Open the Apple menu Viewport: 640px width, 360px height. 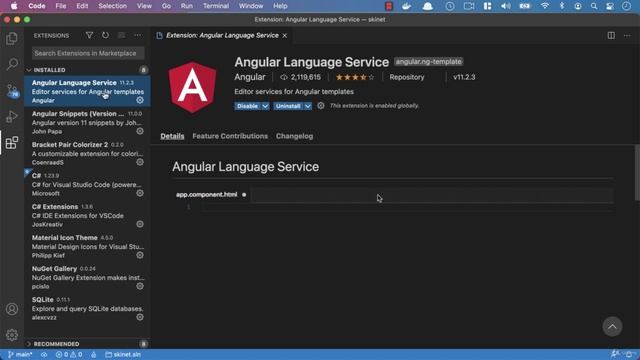pos(14,6)
